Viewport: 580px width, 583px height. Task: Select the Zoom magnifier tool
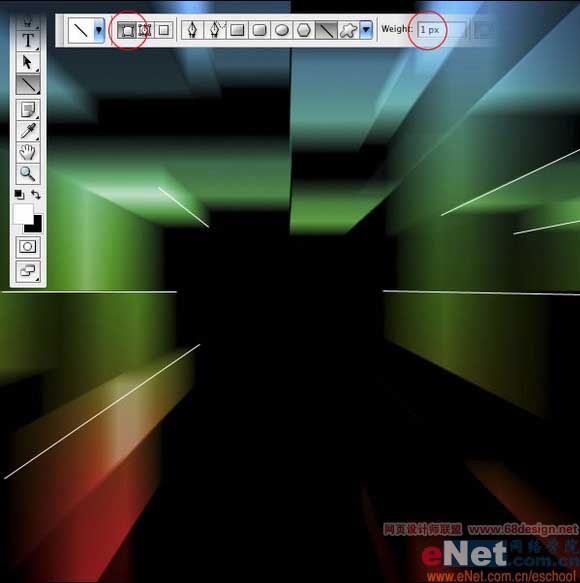point(28,174)
